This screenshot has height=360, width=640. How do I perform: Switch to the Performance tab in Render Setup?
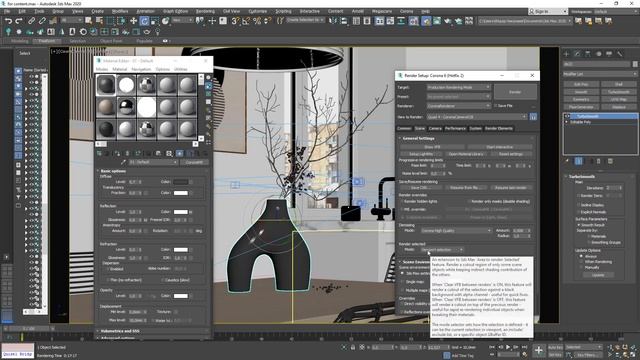click(455, 129)
